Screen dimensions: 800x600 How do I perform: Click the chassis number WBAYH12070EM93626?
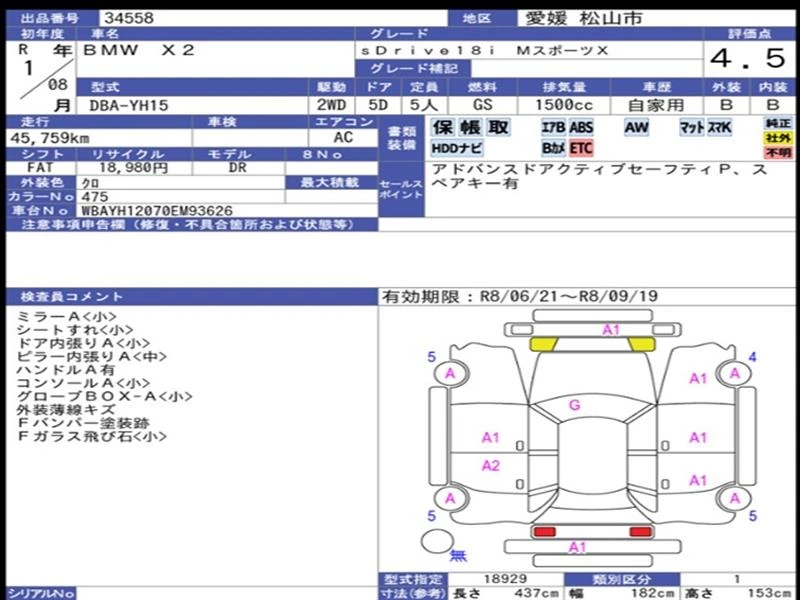[157, 211]
